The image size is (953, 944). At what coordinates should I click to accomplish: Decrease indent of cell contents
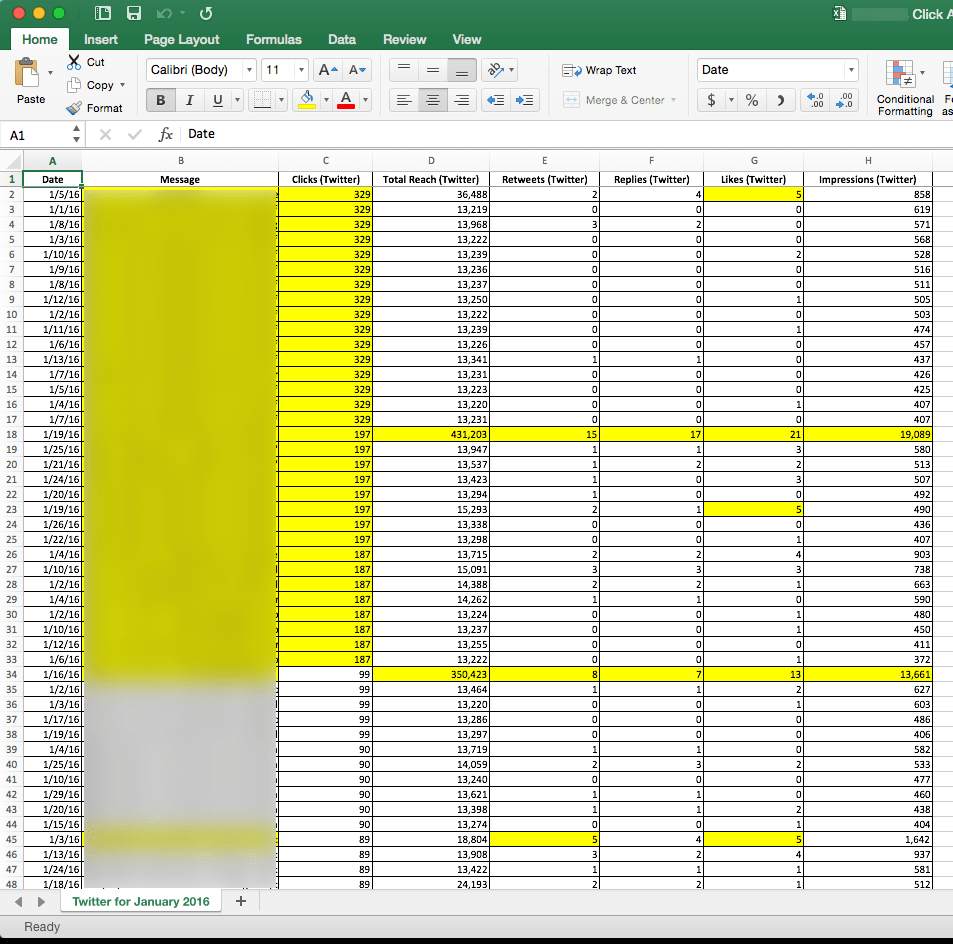pyautogui.click(x=496, y=100)
